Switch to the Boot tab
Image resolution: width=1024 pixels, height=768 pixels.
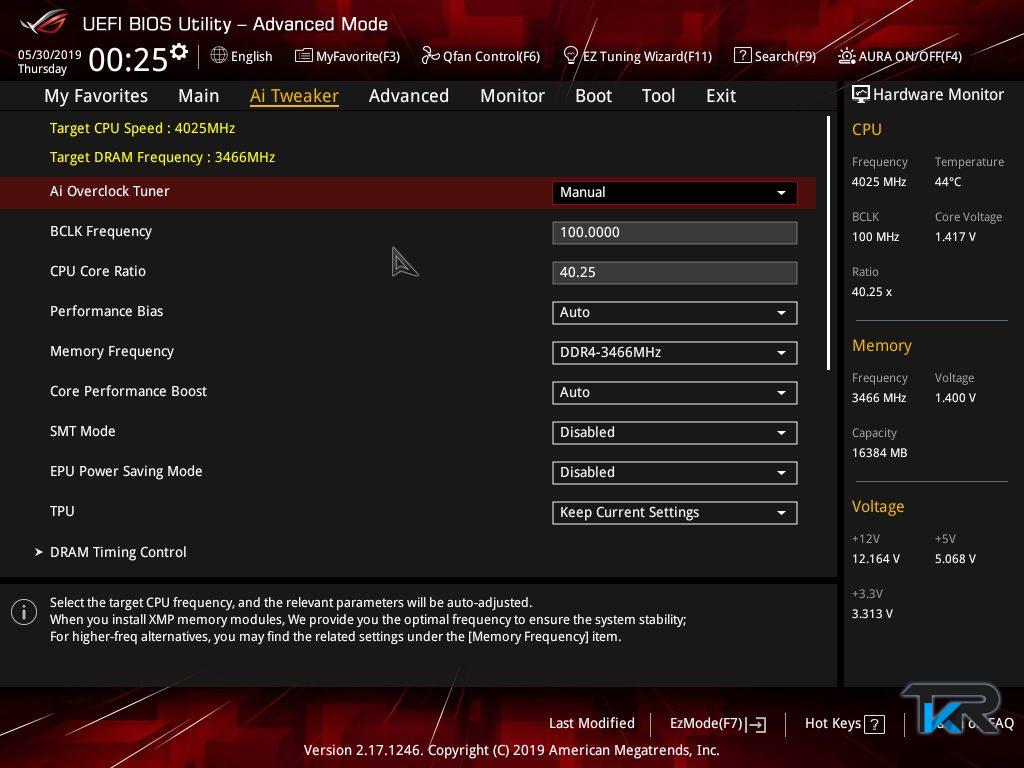click(594, 96)
